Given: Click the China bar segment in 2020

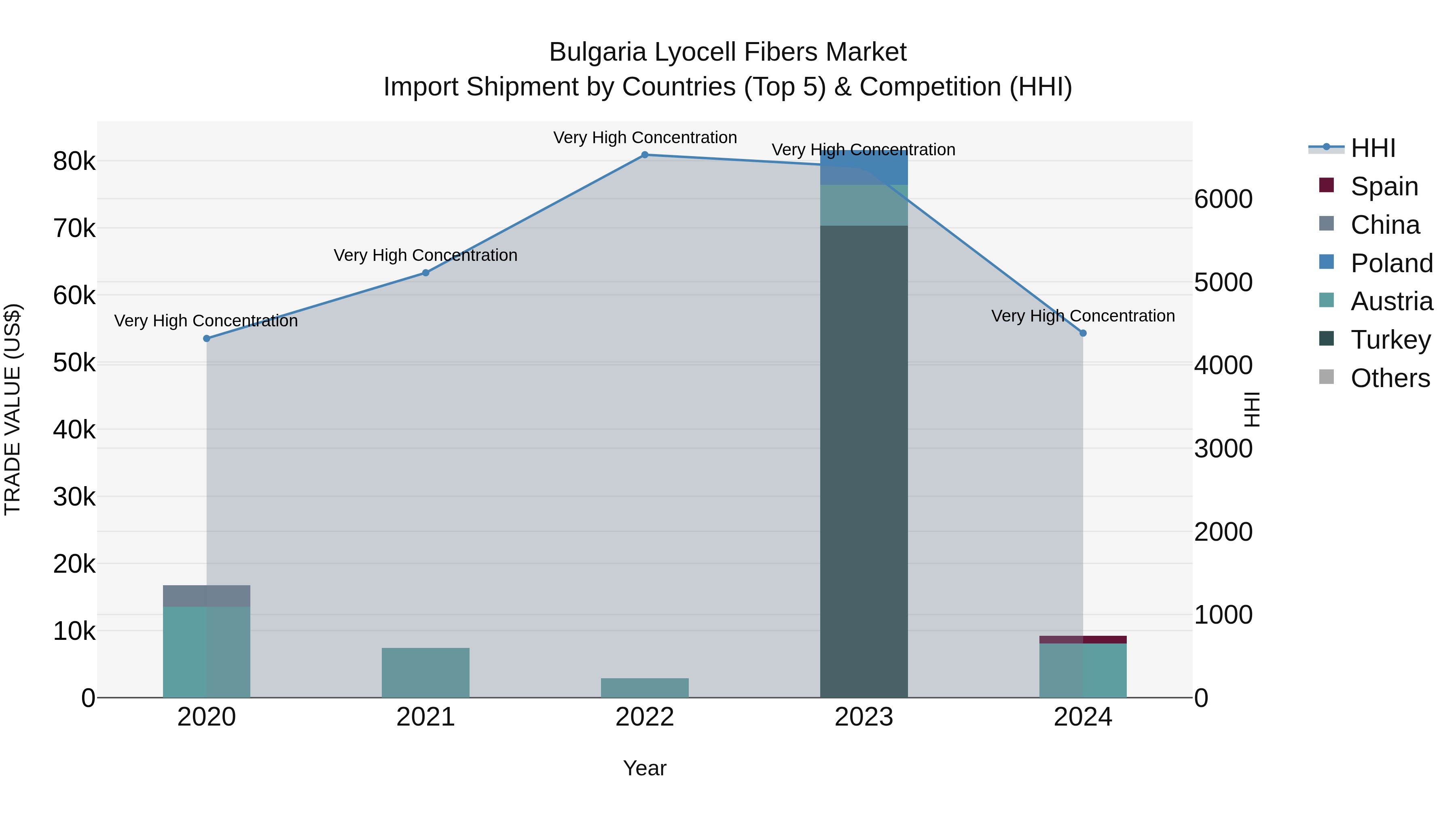Looking at the screenshot, I should pos(207,596).
